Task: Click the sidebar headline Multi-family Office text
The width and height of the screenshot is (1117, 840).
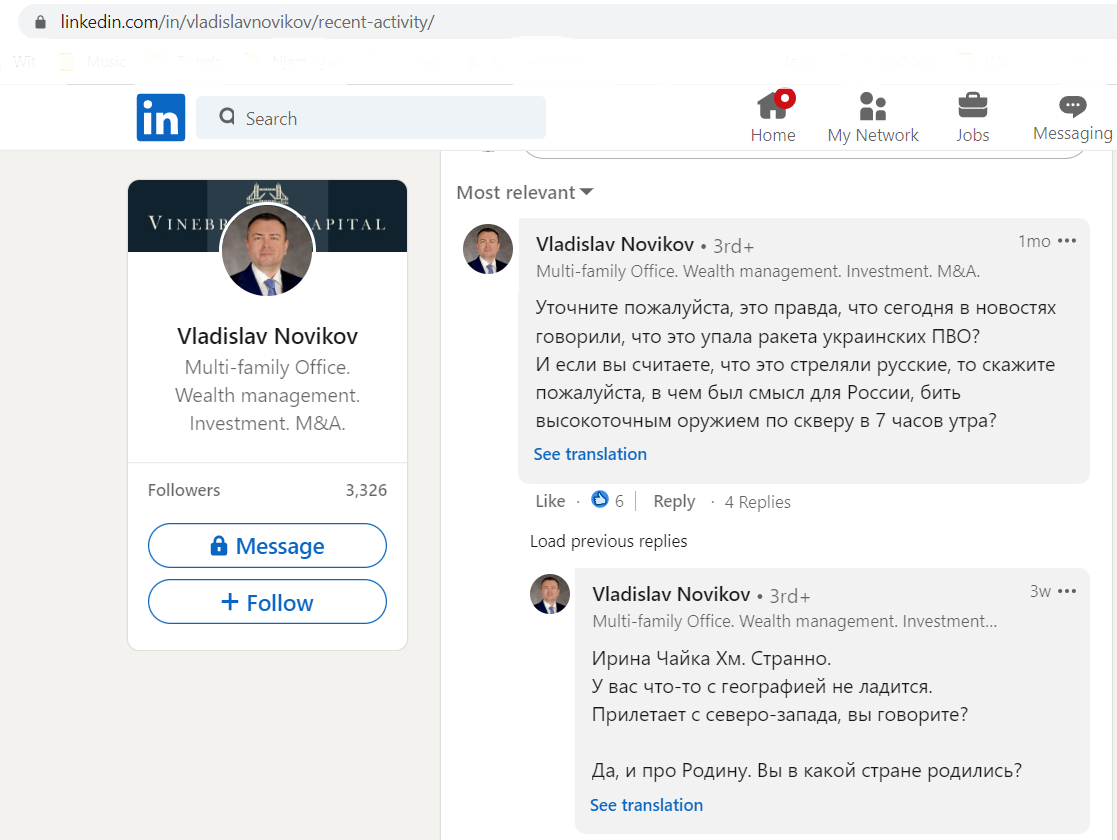Action: [x=267, y=395]
